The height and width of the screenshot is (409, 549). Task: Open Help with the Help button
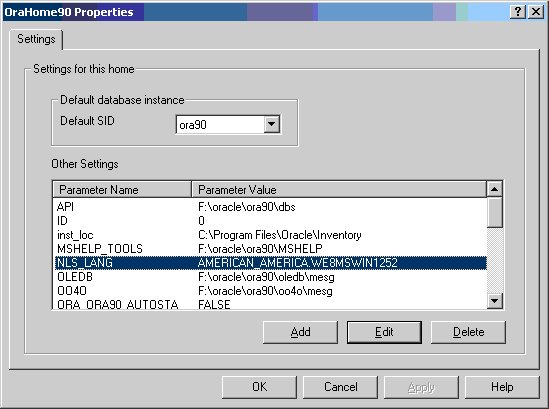point(502,387)
